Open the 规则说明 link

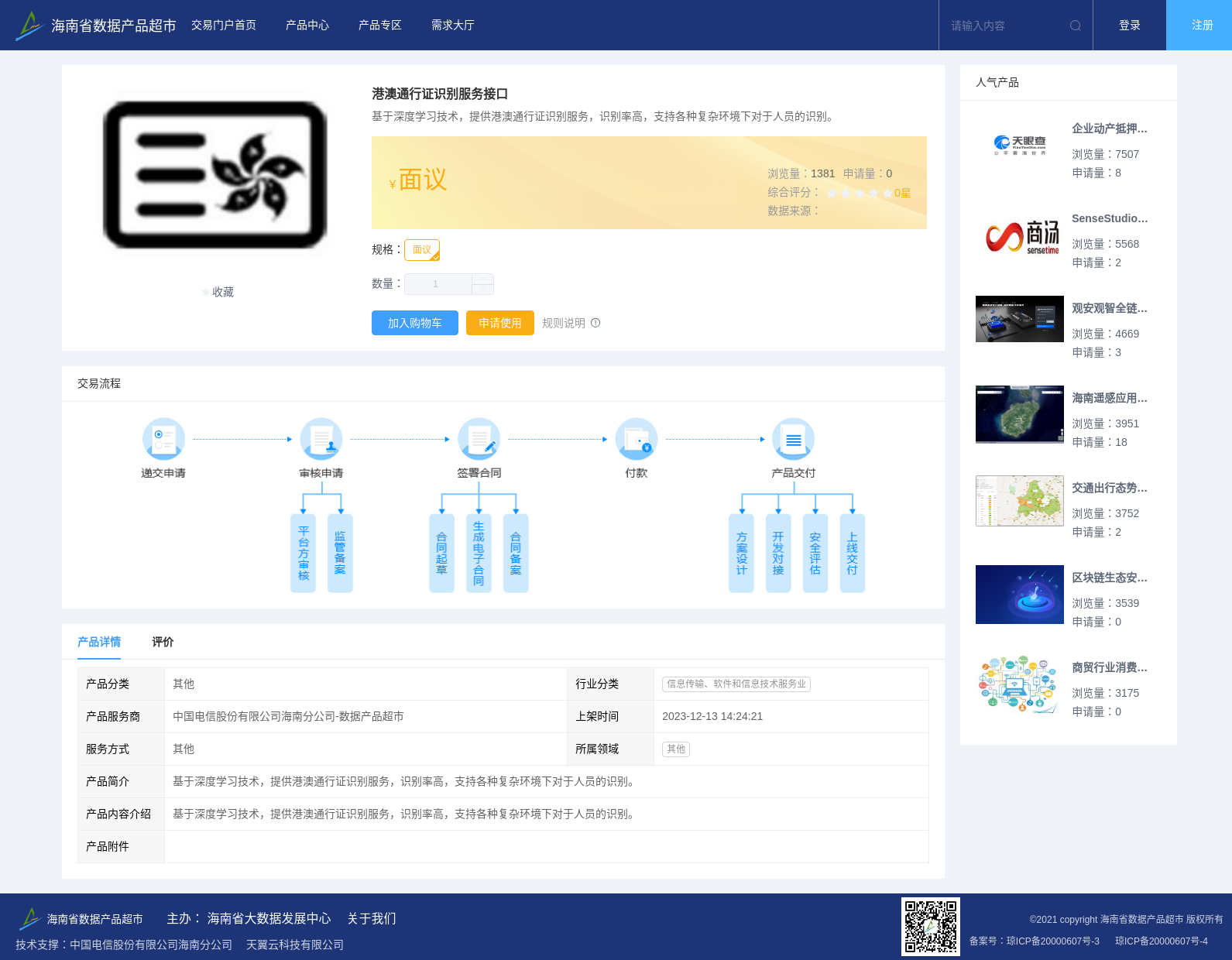point(564,323)
